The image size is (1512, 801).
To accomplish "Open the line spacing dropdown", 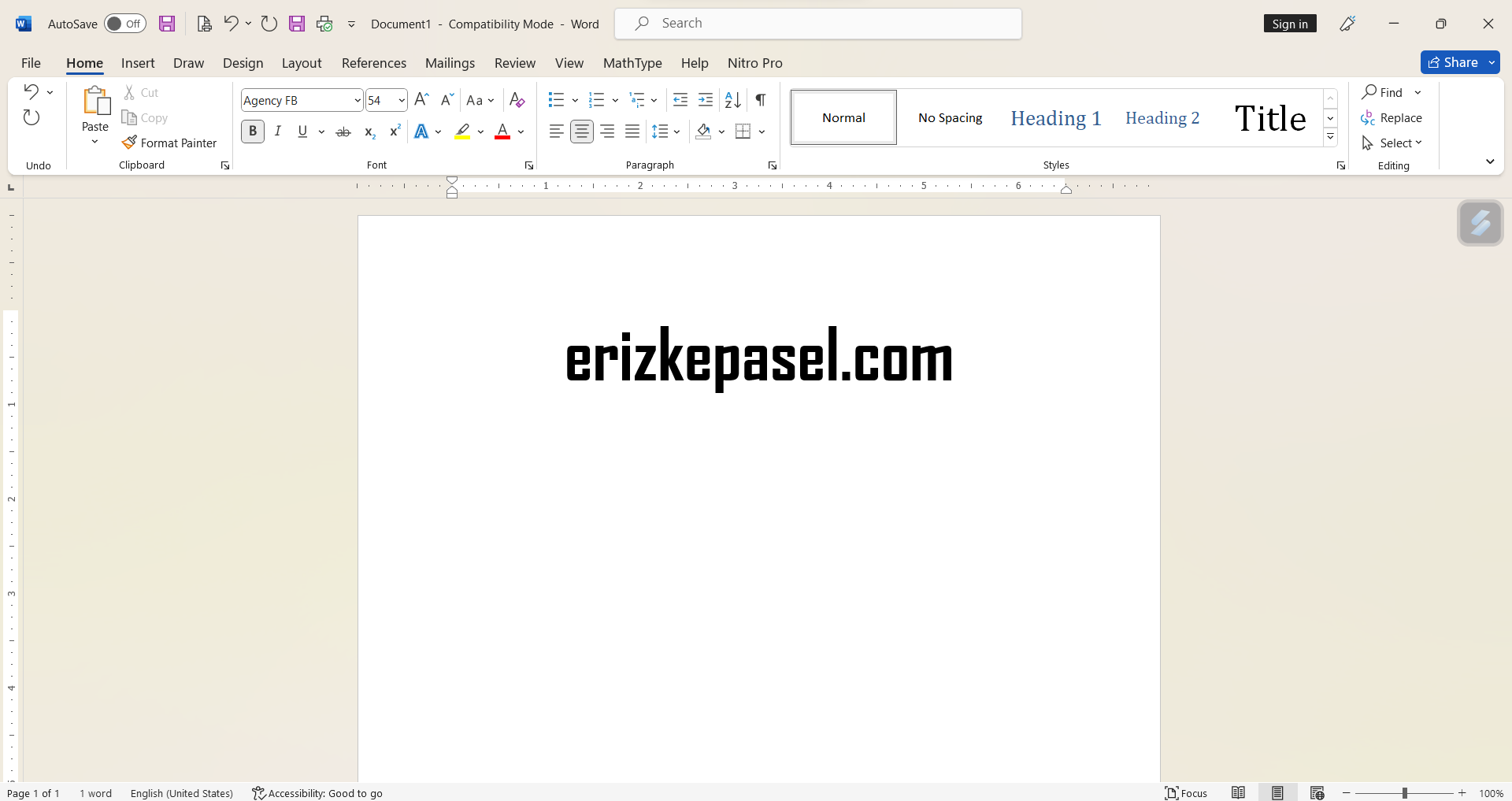I will coord(676,132).
